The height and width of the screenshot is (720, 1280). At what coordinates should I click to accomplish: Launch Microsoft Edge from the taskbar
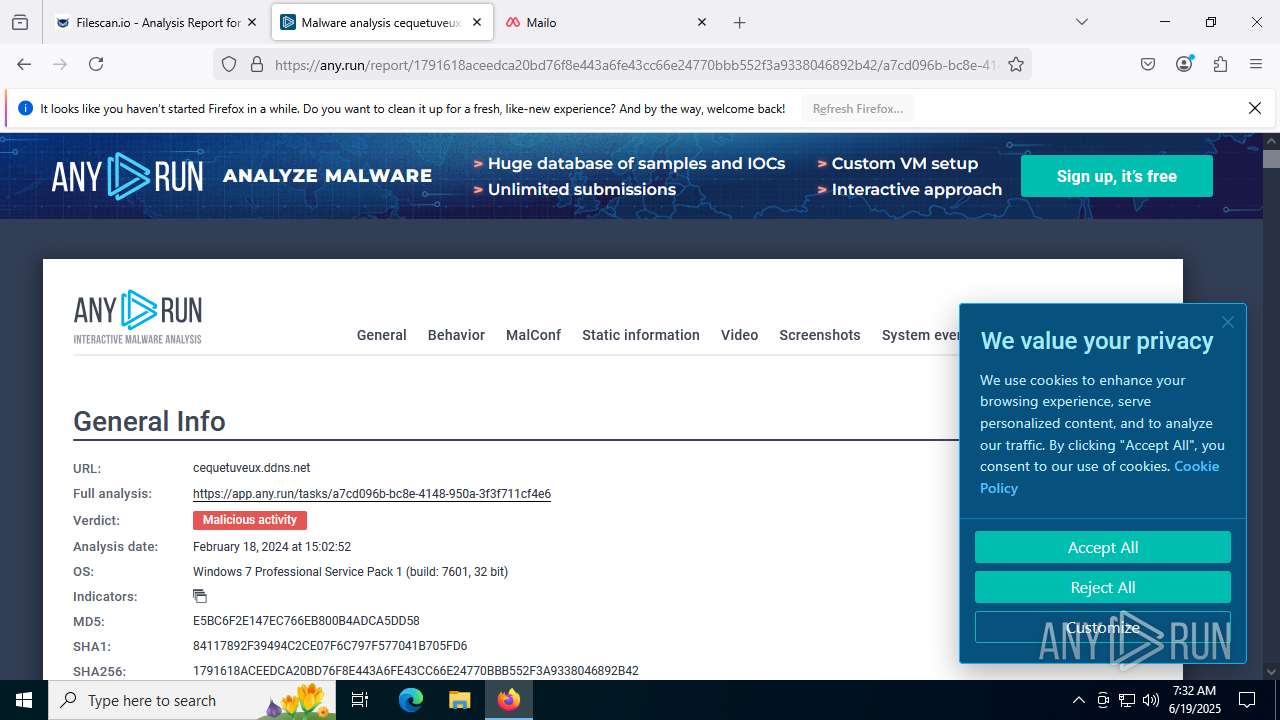click(x=411, y=700)
